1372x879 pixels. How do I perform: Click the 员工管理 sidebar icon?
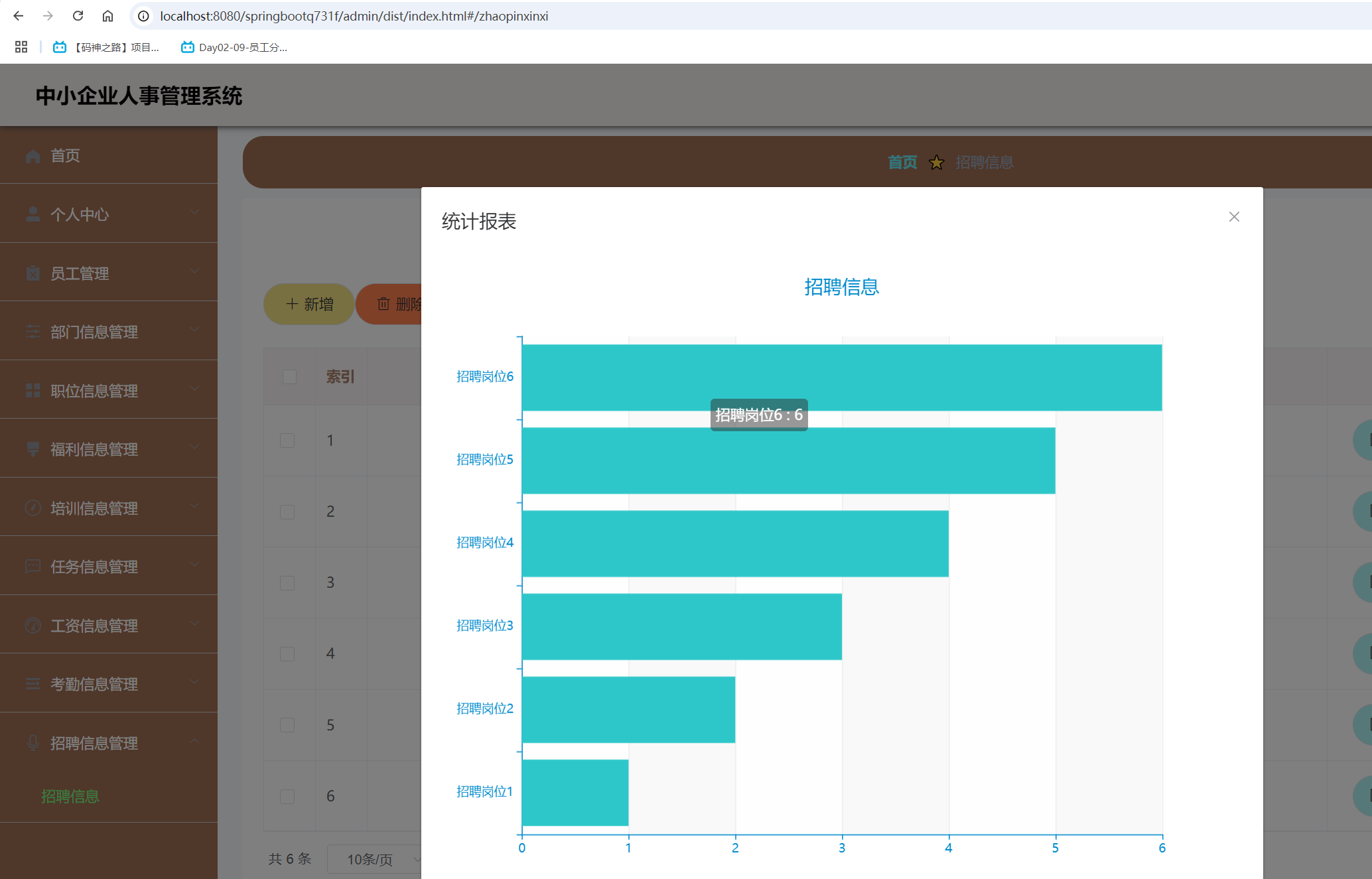(33, 273)
